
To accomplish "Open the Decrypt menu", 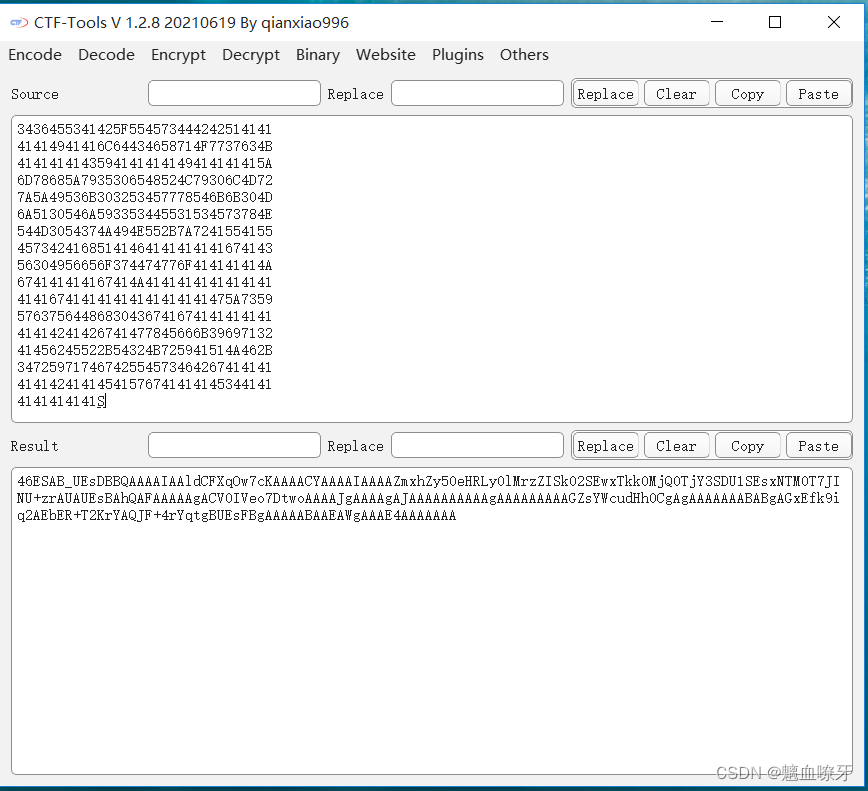I will [x=251, y=55].
